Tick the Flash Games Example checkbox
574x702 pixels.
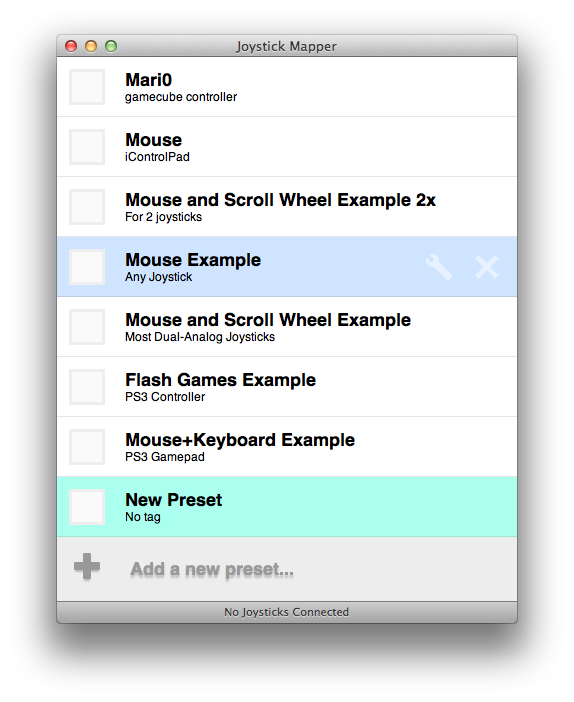coord(87,387)
